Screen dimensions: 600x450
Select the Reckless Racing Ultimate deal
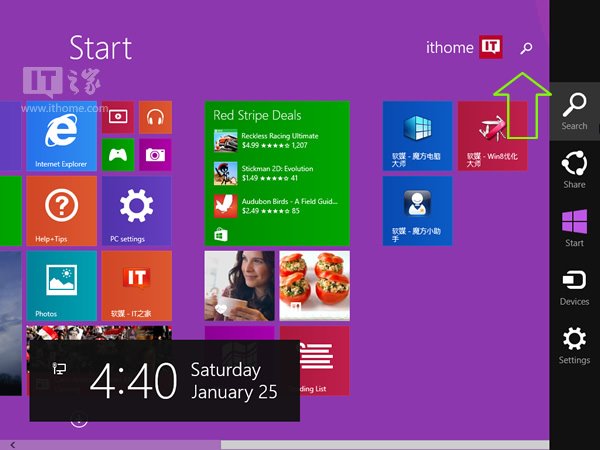point(276,139)
